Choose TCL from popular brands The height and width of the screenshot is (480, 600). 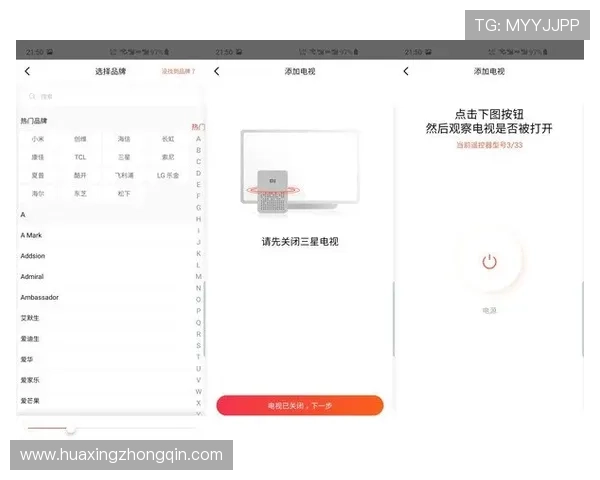pos(80,157)
